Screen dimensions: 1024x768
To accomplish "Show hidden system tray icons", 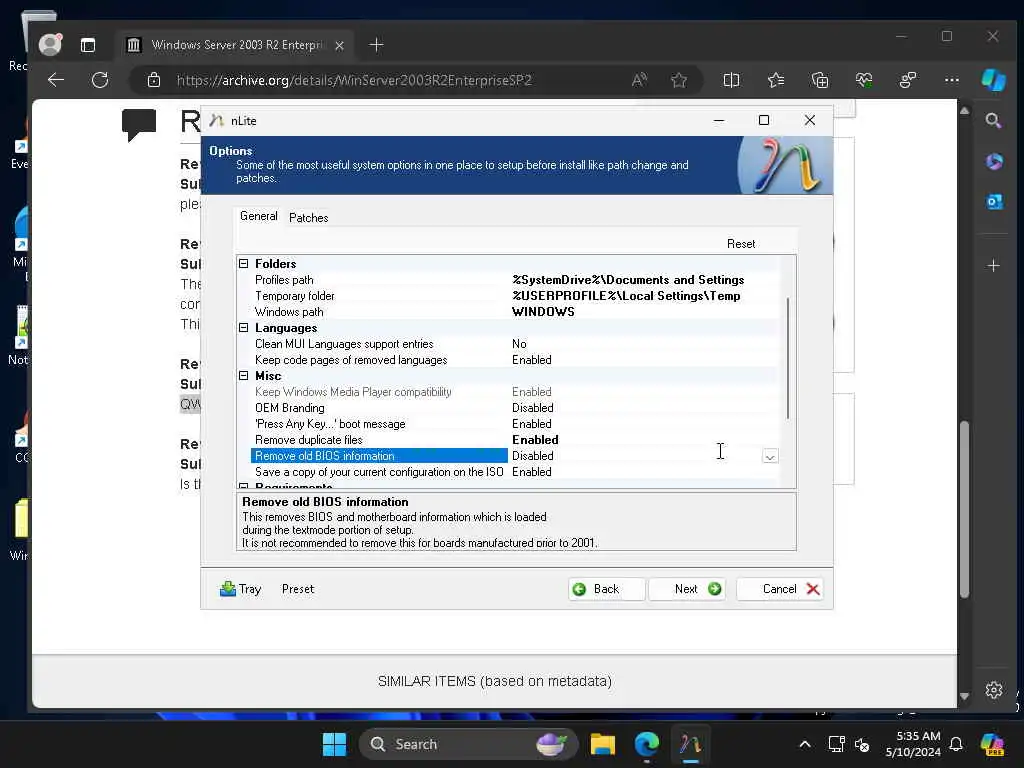I will (805, 744).
